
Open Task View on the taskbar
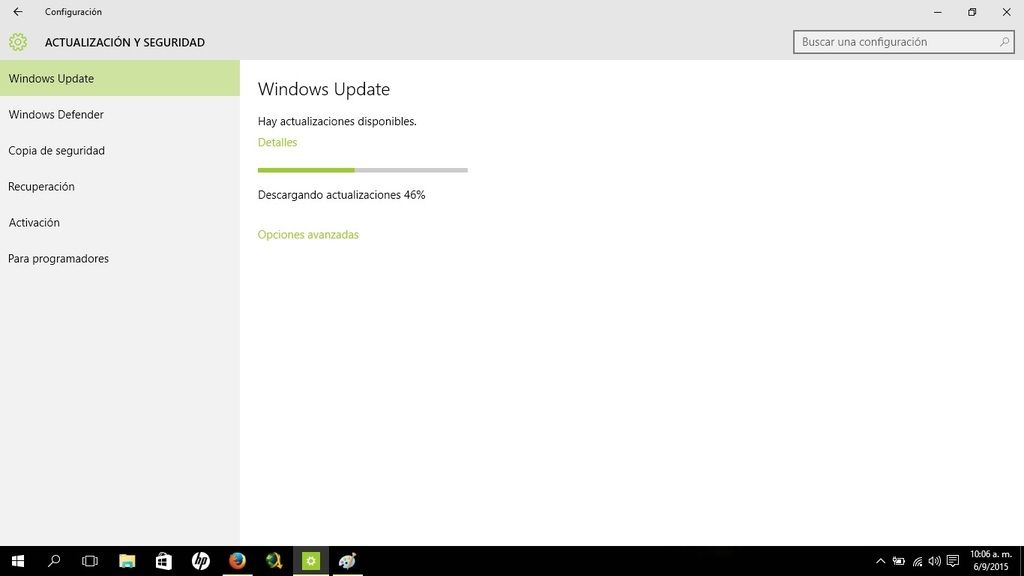(90, 561)
